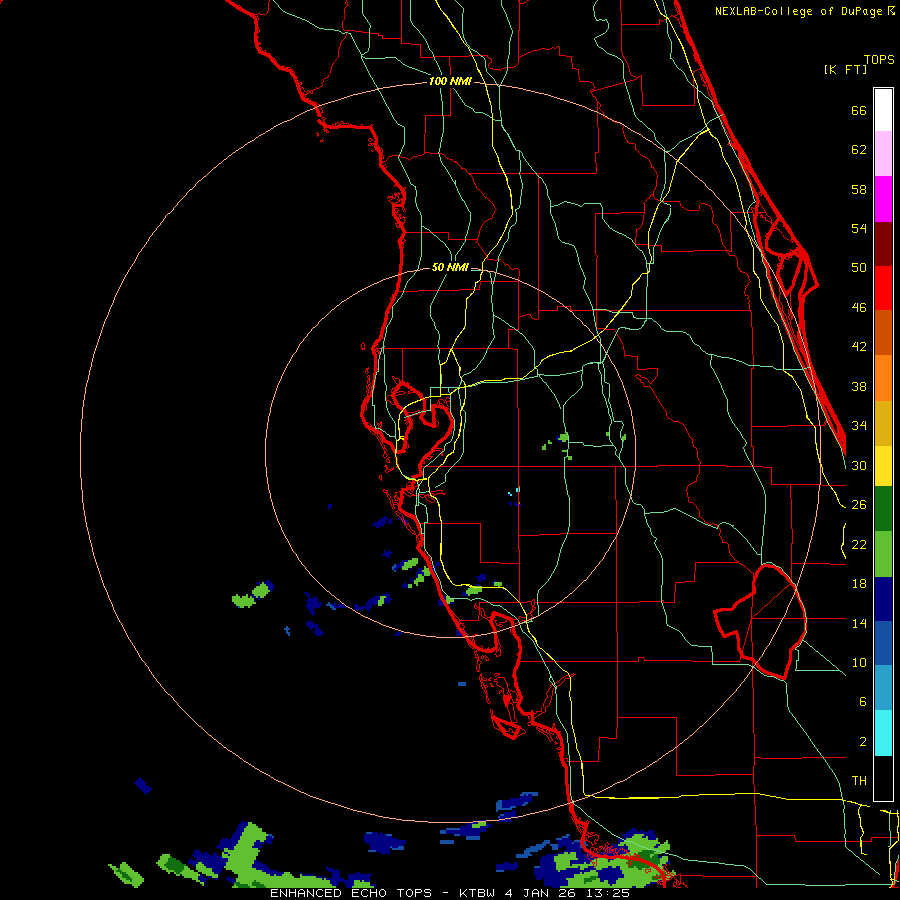
Task: Click the 38 legend value
Action: point(859,386)
